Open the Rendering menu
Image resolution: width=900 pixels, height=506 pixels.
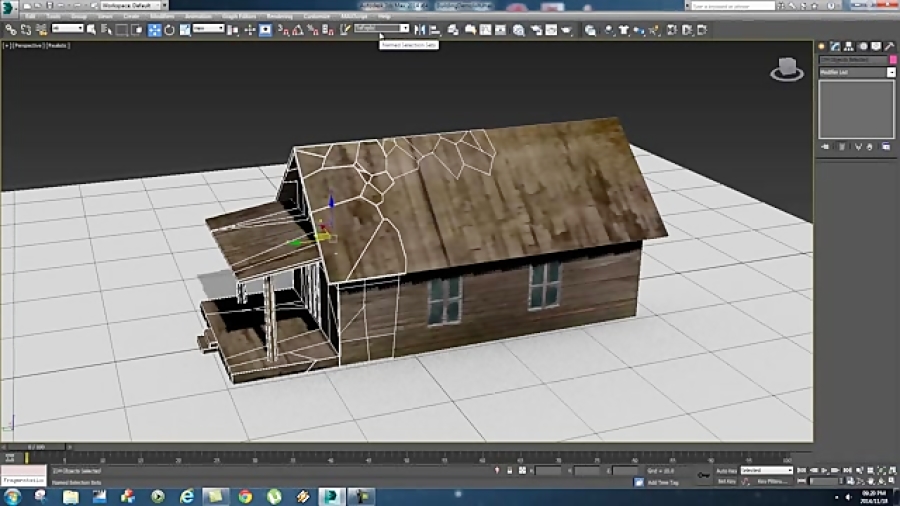280,17
